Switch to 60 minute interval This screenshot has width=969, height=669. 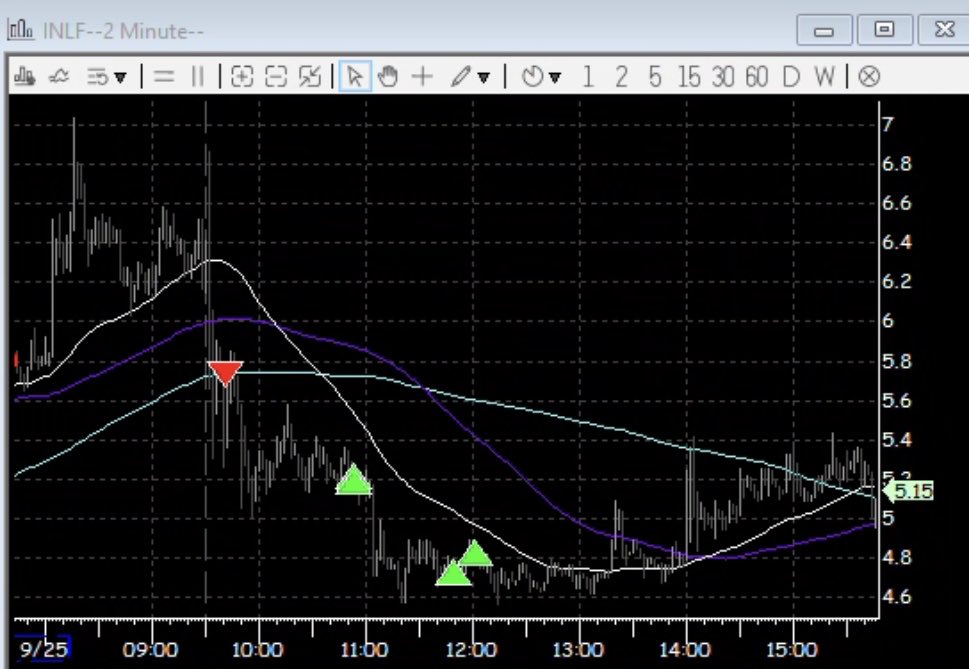pyautogui.click(x=757, y=77)
